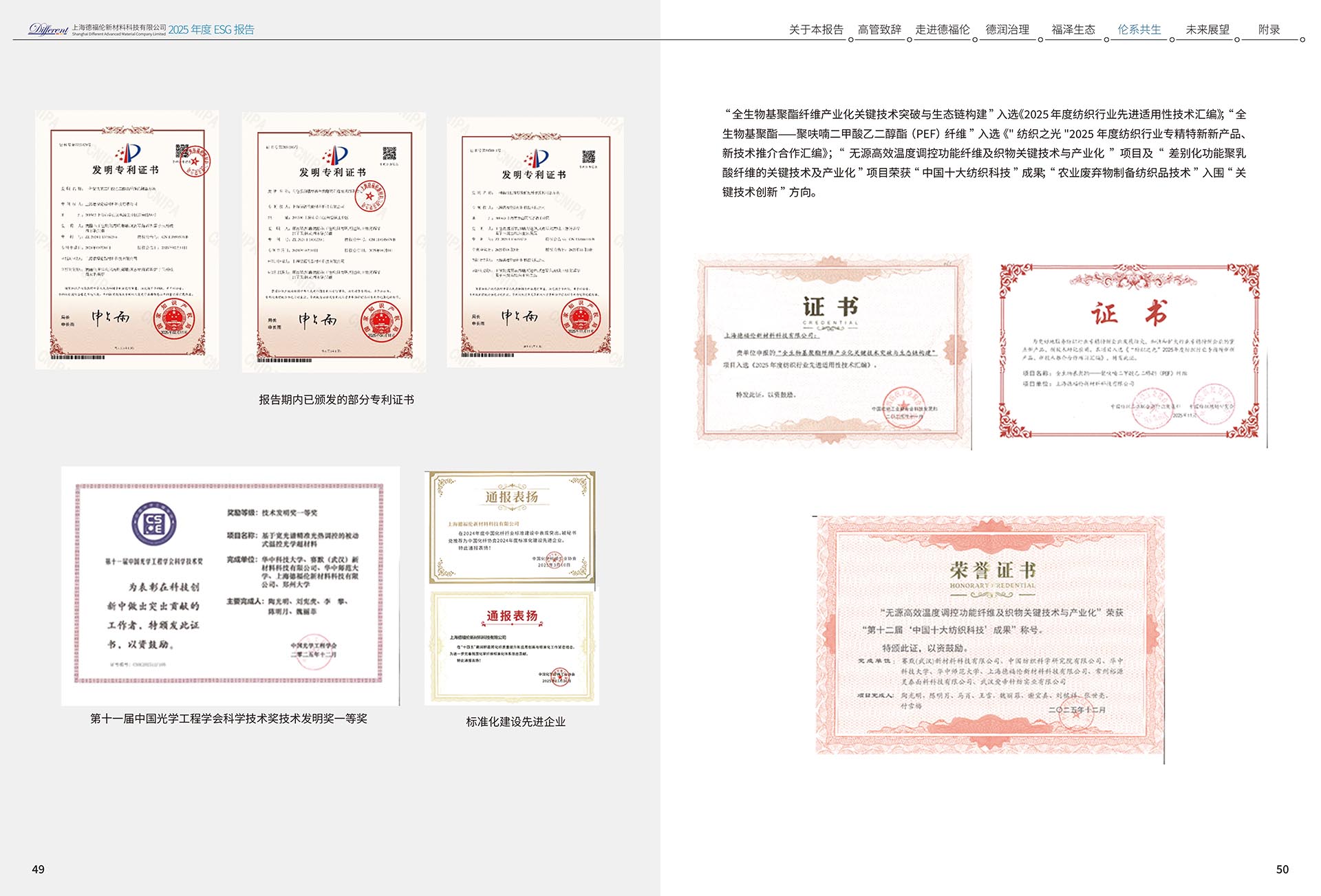Open the 高管致辞 navigation tab
Screen dimensions: 1321x896
[879, 30]
